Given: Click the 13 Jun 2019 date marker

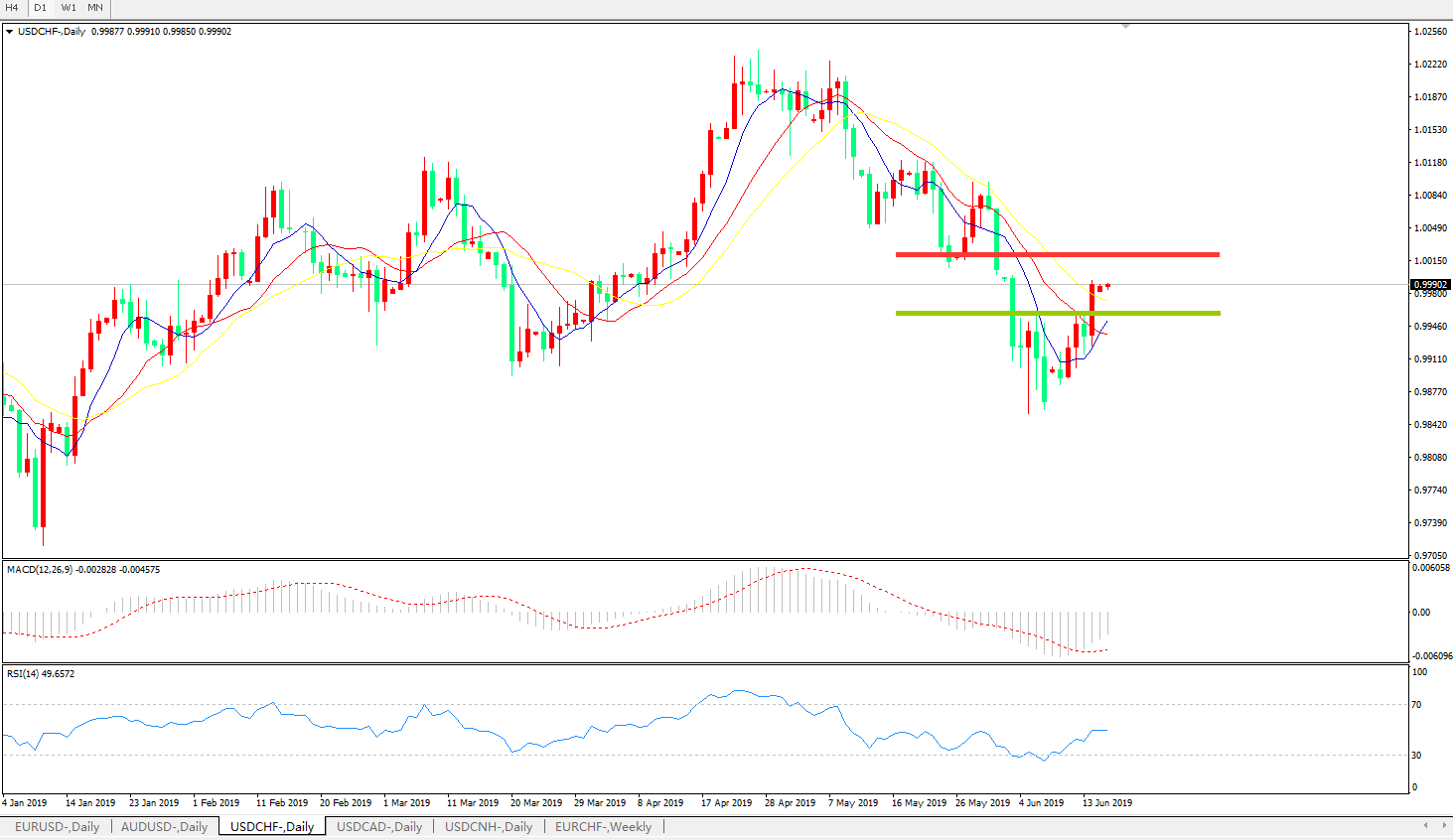Looking at the screenshot, I should coord(1106,802).
